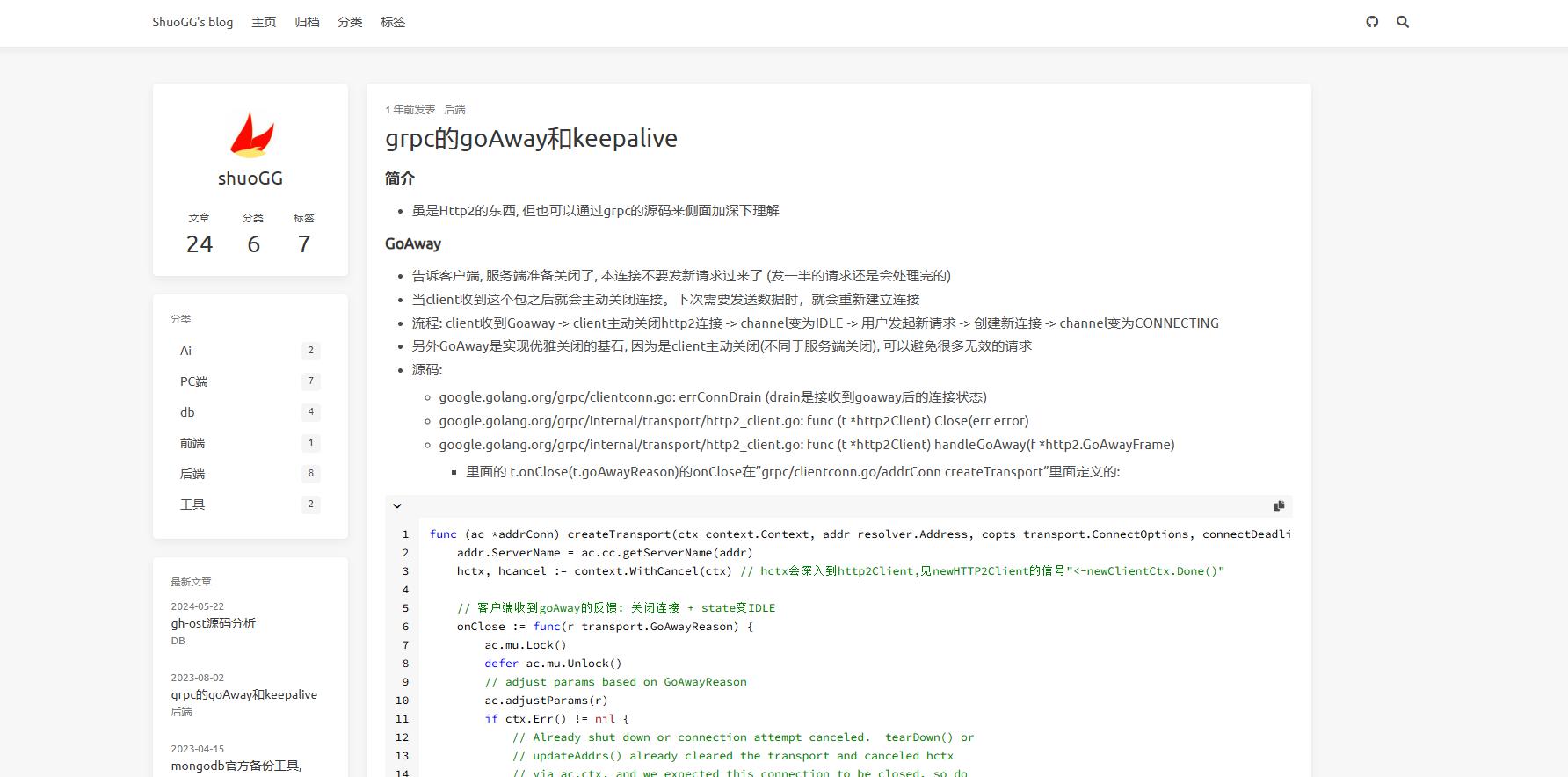Click the 'addr.ServerName' code line
The width and height of the screenshot is (1568, 777).
[x=605, y=553]
